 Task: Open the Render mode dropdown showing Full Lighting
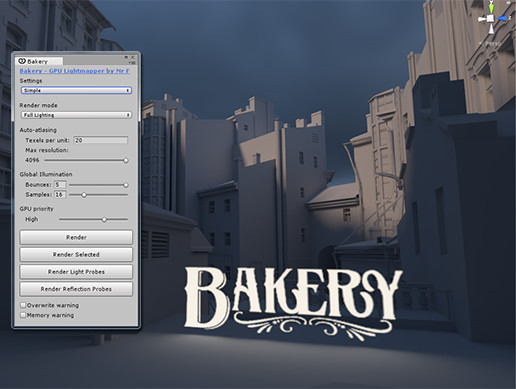pos(76,115)
